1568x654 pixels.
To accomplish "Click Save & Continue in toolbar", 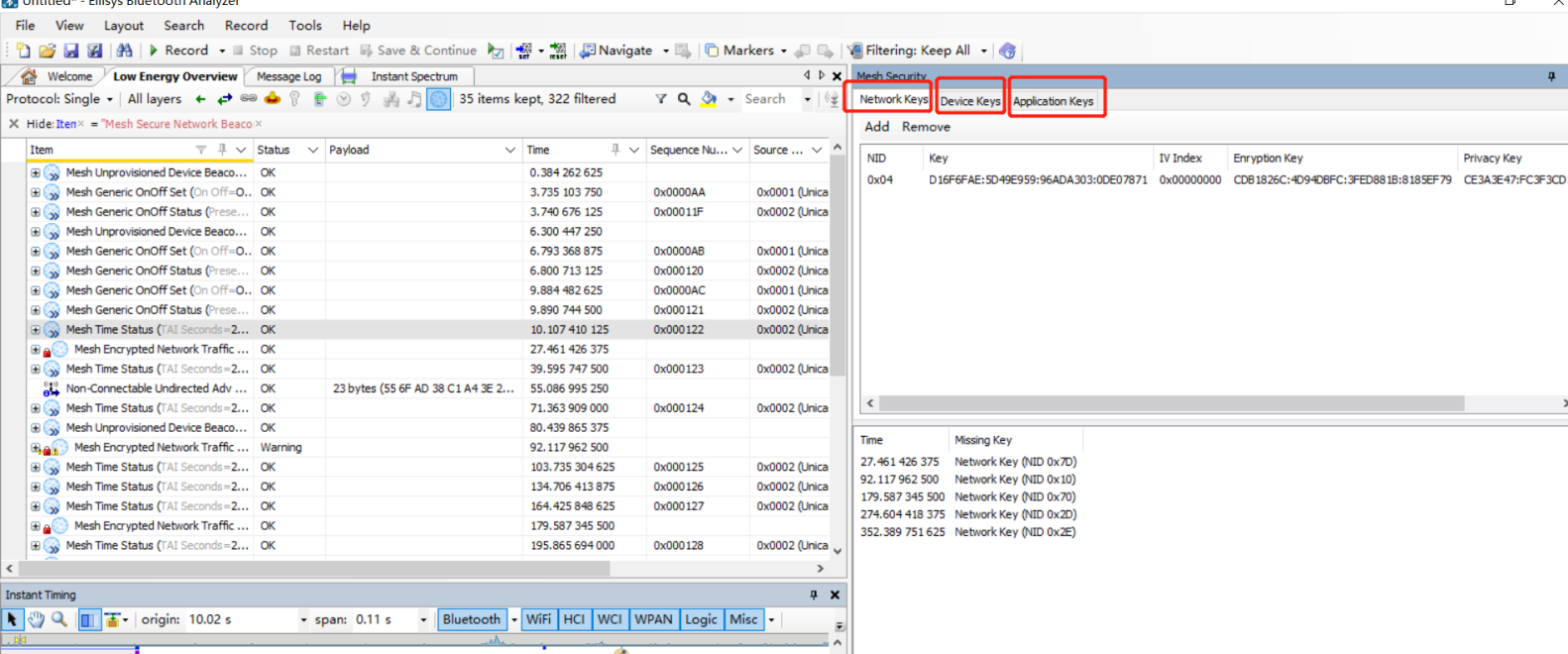I will click(x=418, y=51).
